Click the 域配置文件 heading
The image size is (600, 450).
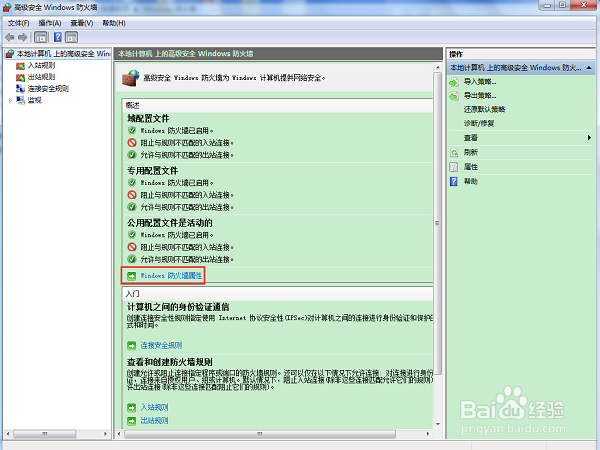point(148,119)
